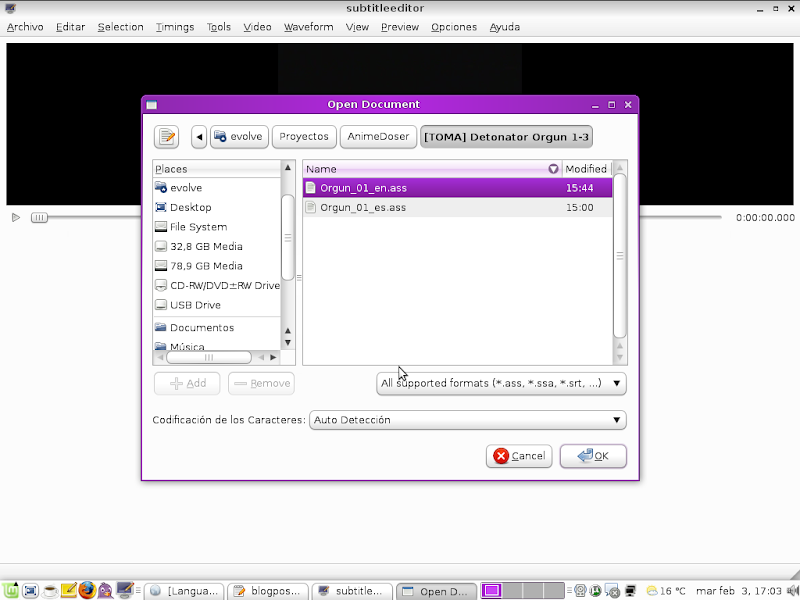
Task: Switch to Open D... taskbar window
Action: (x=436, y=591)
